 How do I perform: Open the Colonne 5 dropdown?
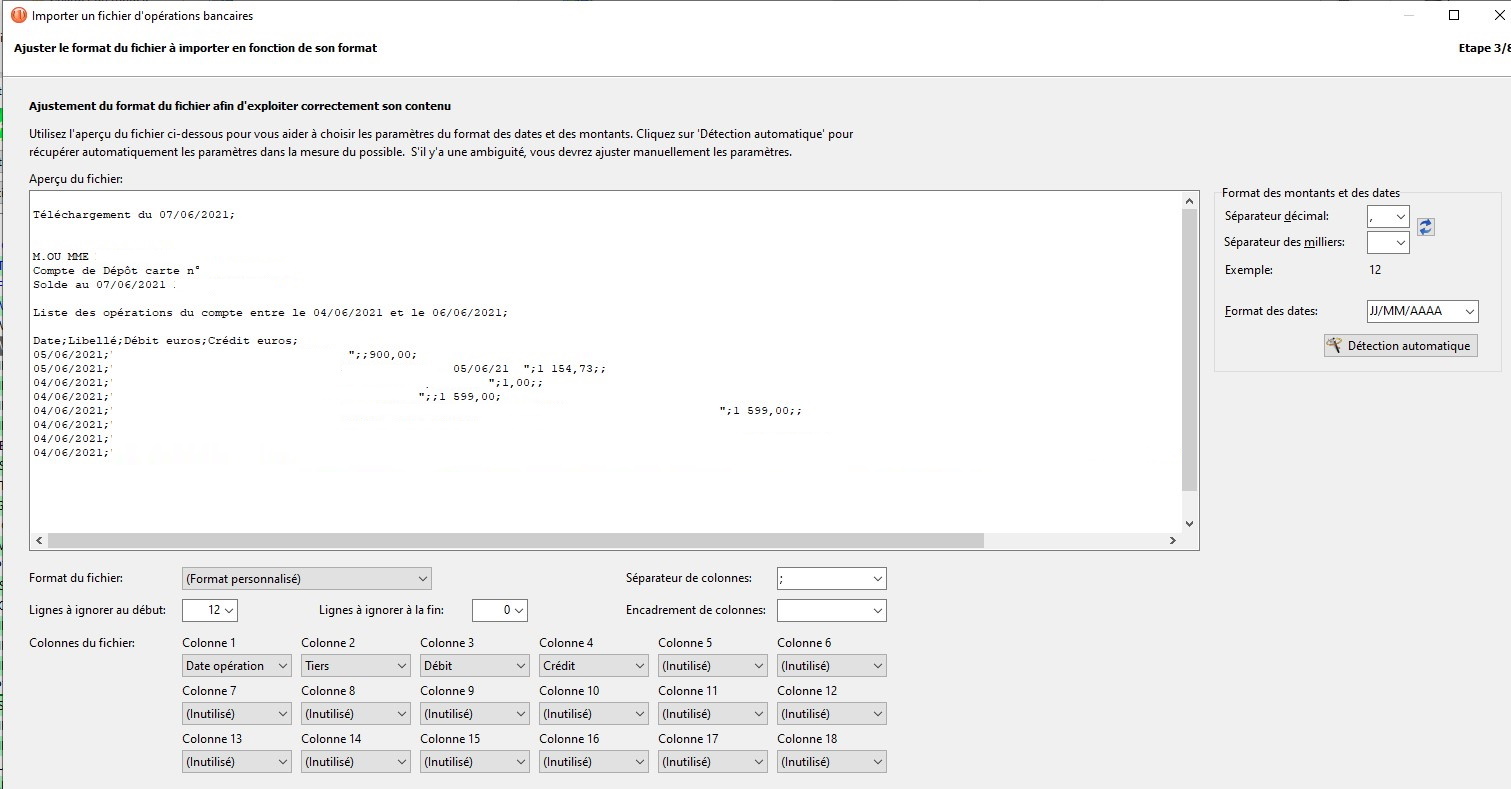[x=712, y=666]
